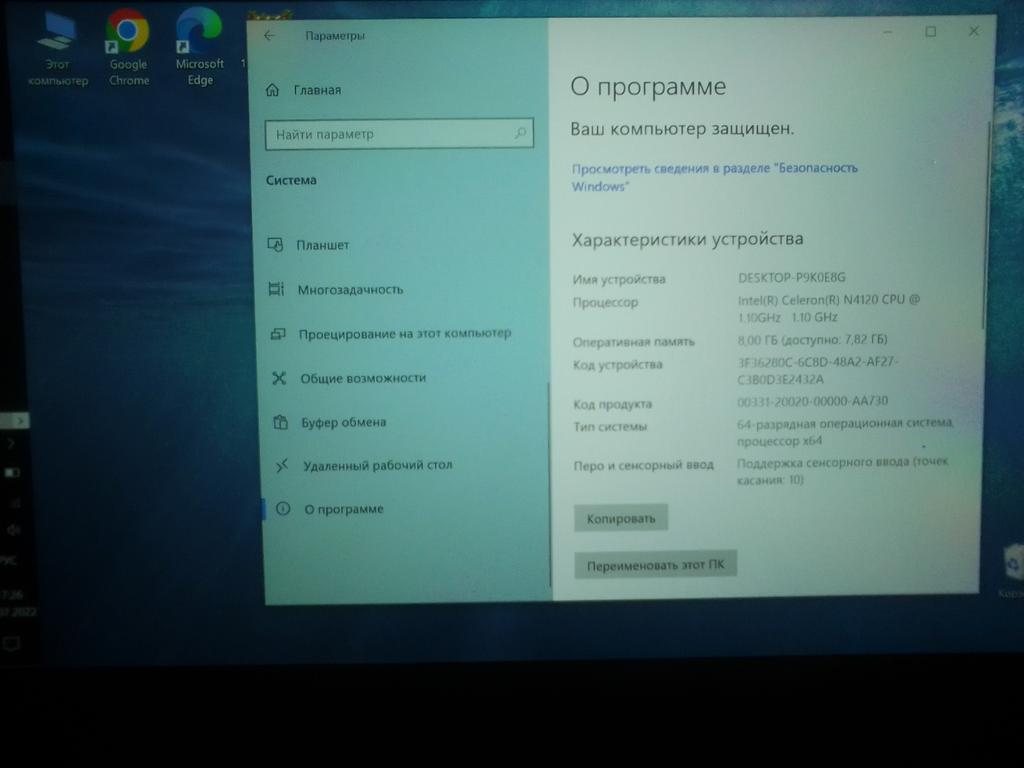
Task: Click the back arrow in Параметры
Action: [269, 36]
